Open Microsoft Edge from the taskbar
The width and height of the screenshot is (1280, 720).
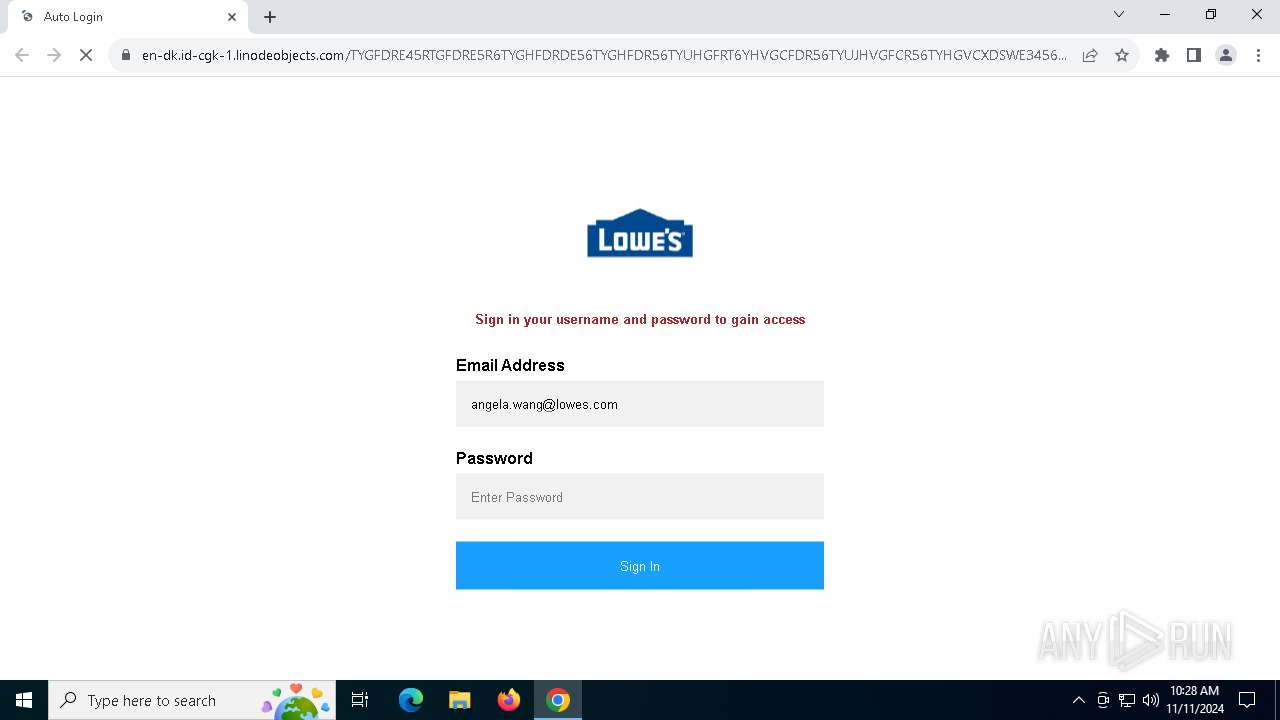point(411,700)
